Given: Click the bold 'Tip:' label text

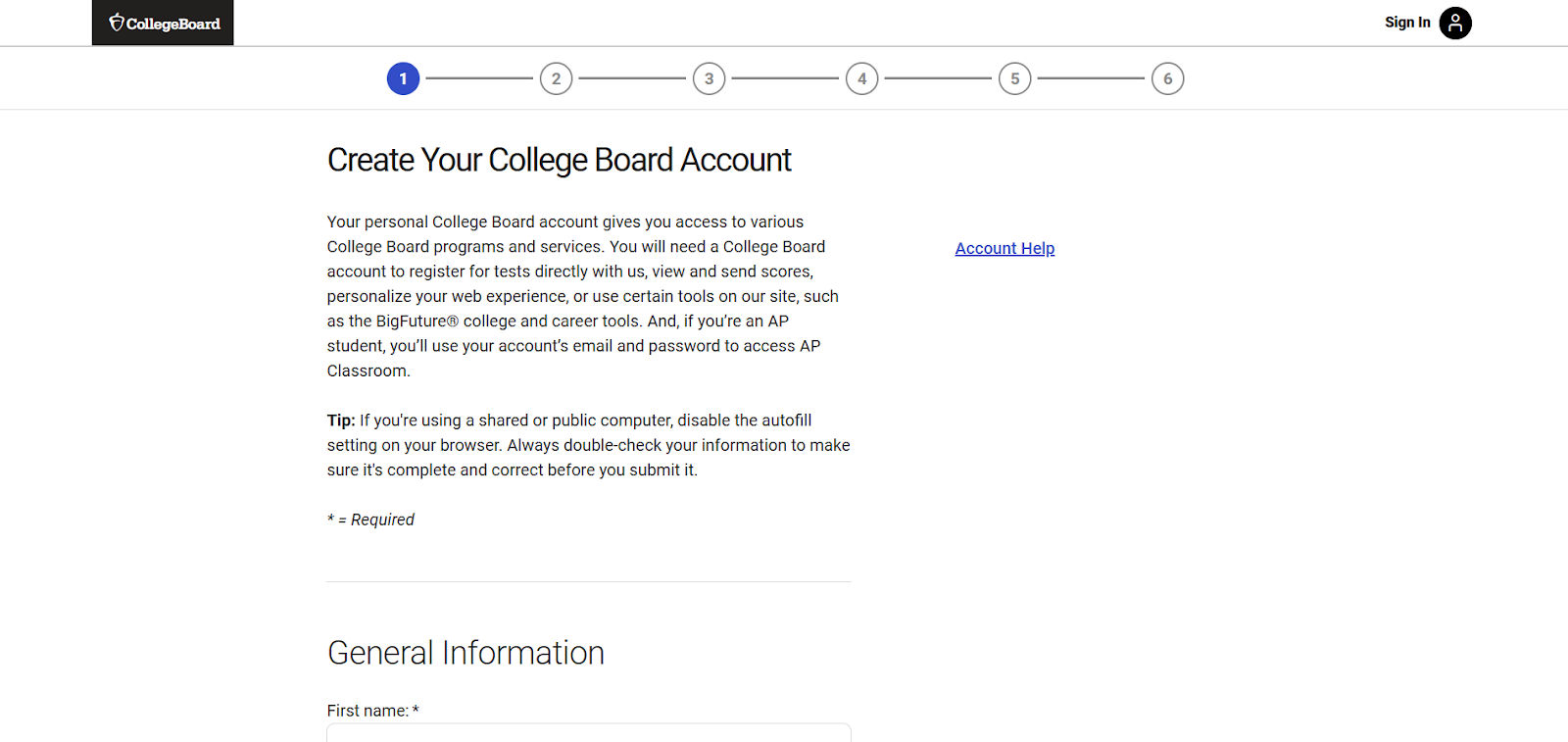Looking at the screenshot, I should coord(341,420).
